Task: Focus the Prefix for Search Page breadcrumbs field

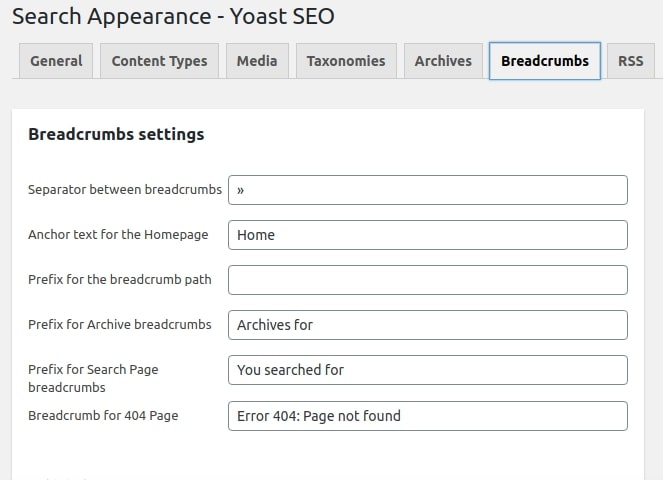Action: tap(427, 370)
